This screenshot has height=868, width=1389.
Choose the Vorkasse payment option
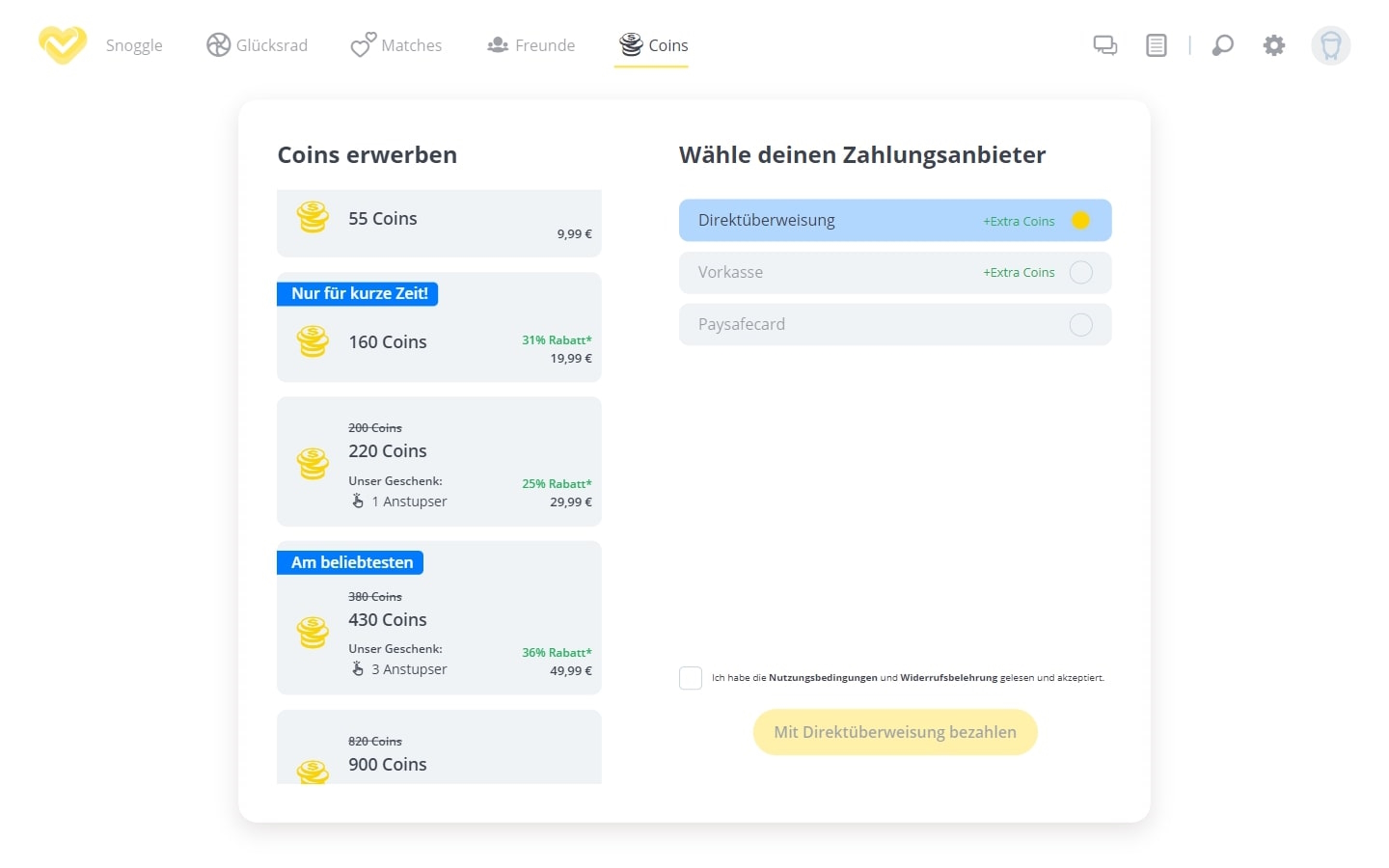[895, 272]
